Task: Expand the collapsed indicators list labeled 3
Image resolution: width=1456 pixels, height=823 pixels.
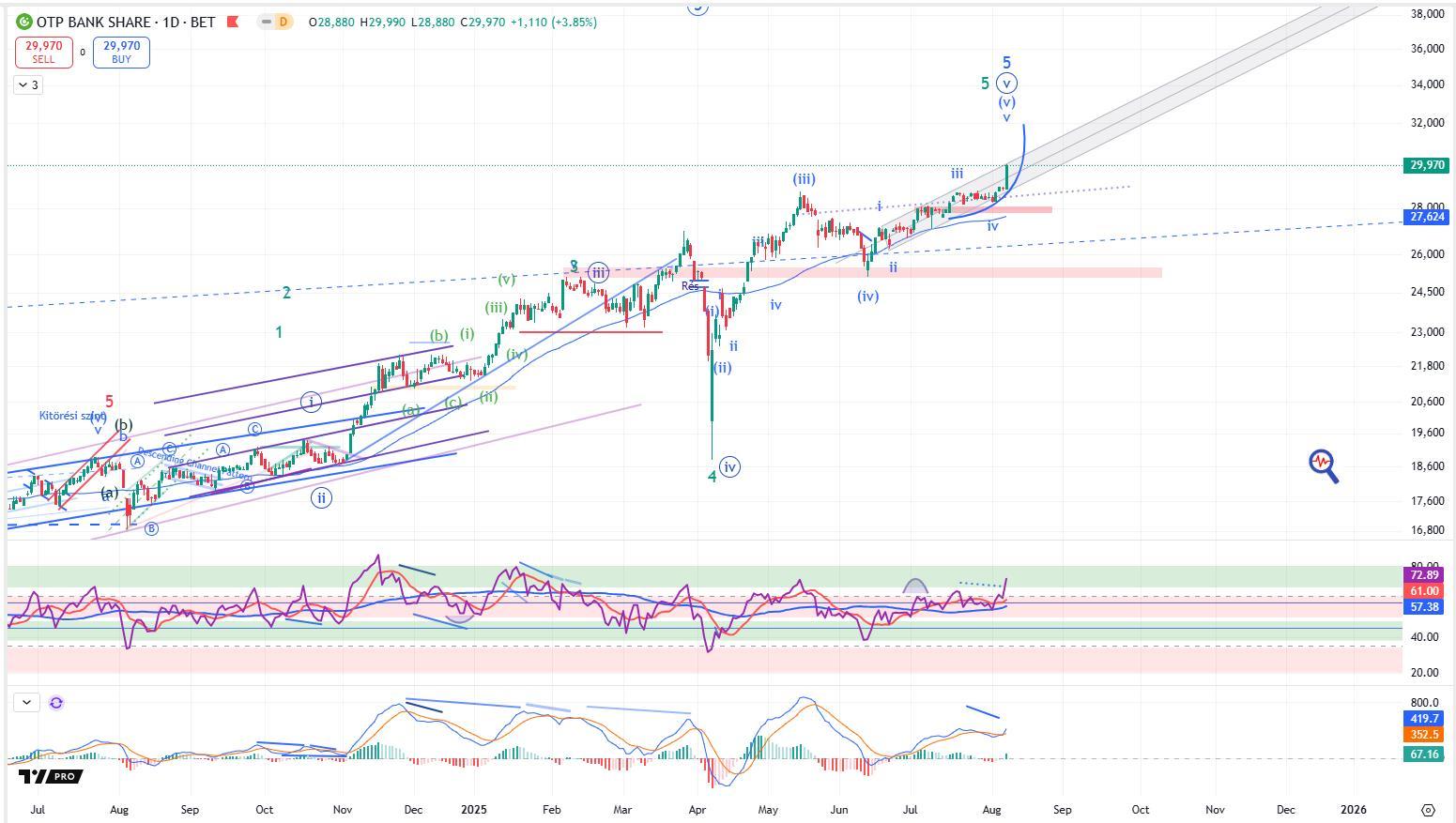Action: [27, 85]
